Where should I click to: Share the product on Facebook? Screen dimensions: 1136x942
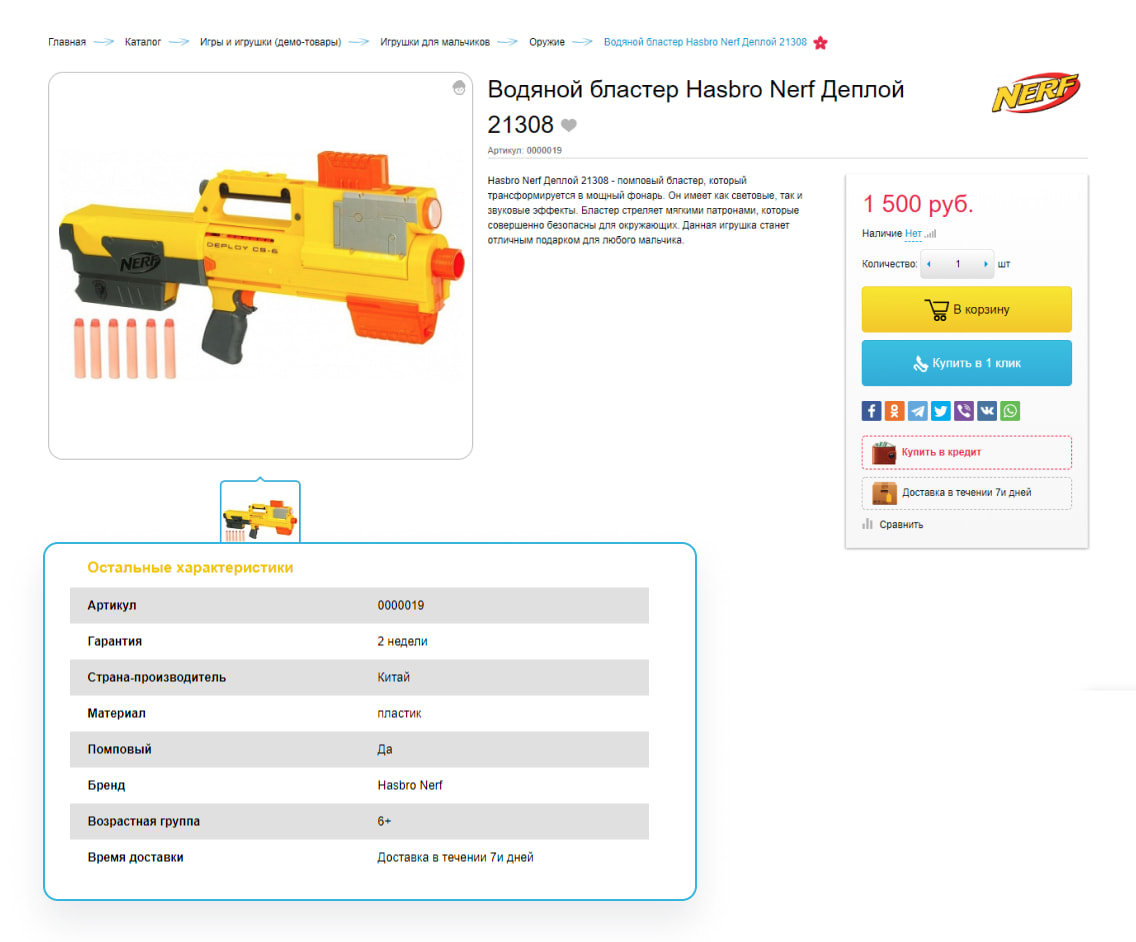(x=871, y=411)
